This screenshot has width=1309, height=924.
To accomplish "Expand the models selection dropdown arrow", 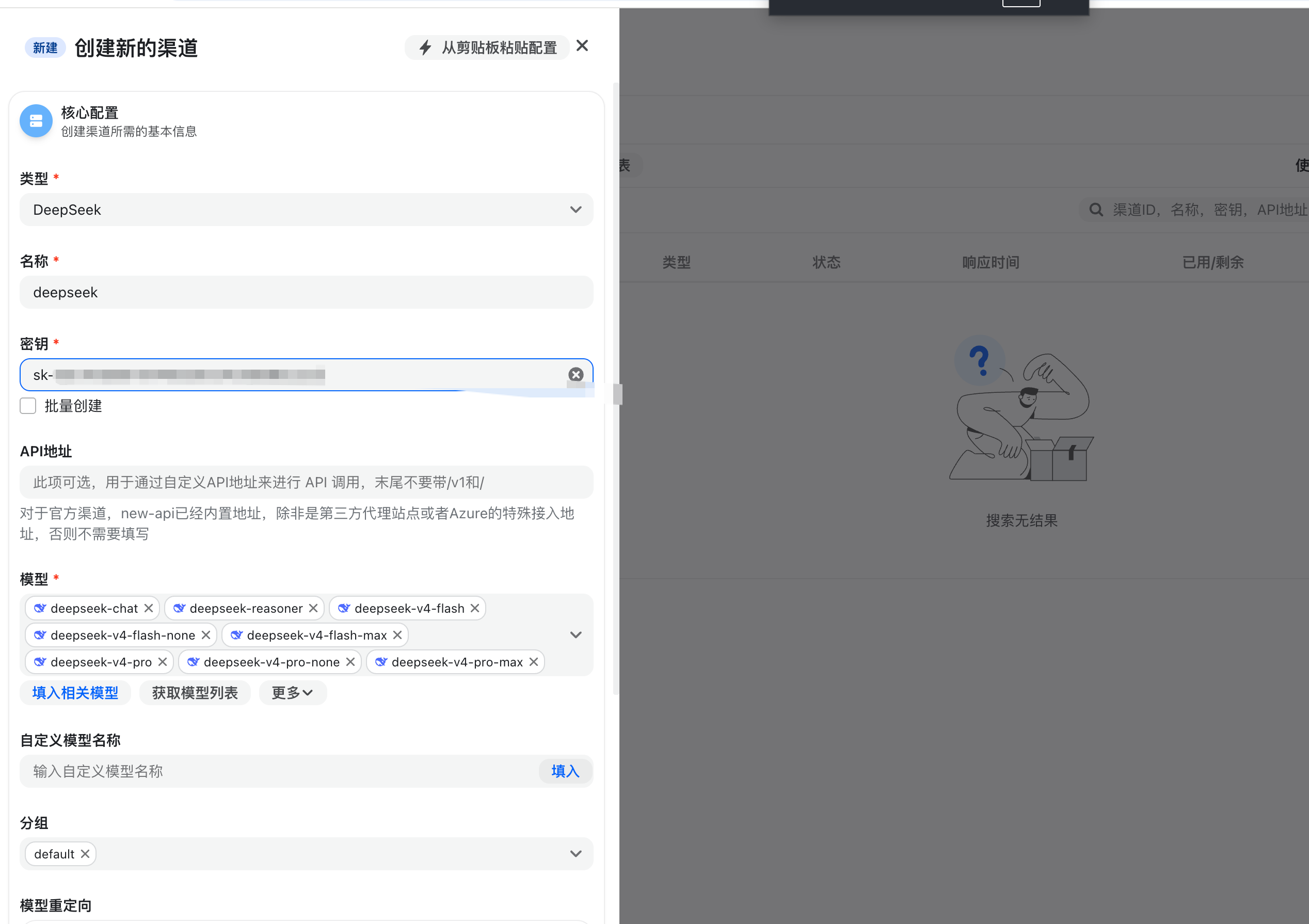I will [576, 635].
